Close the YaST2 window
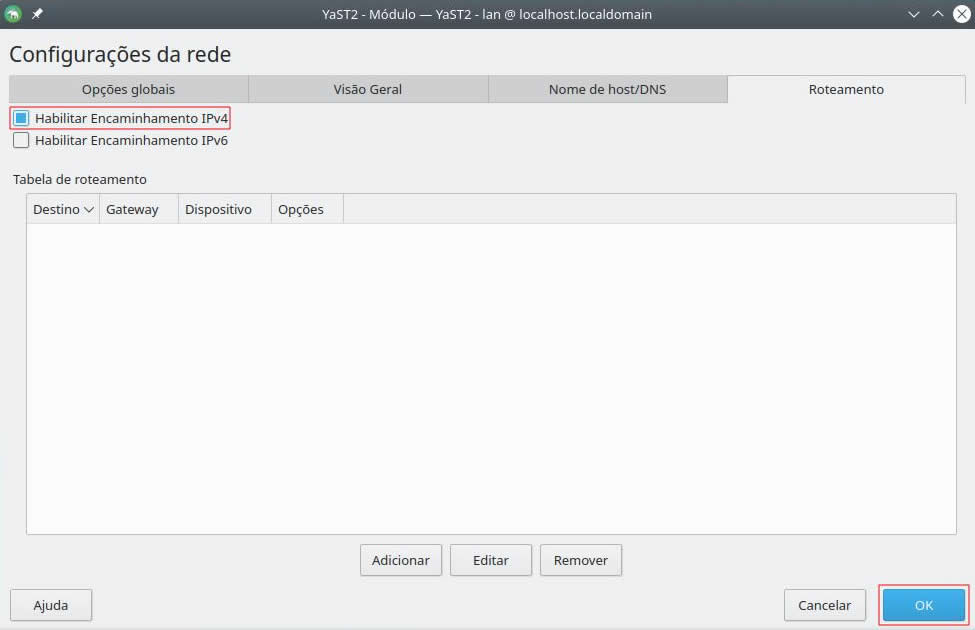This screenshot has width=975, height=630. click(961, 14)
